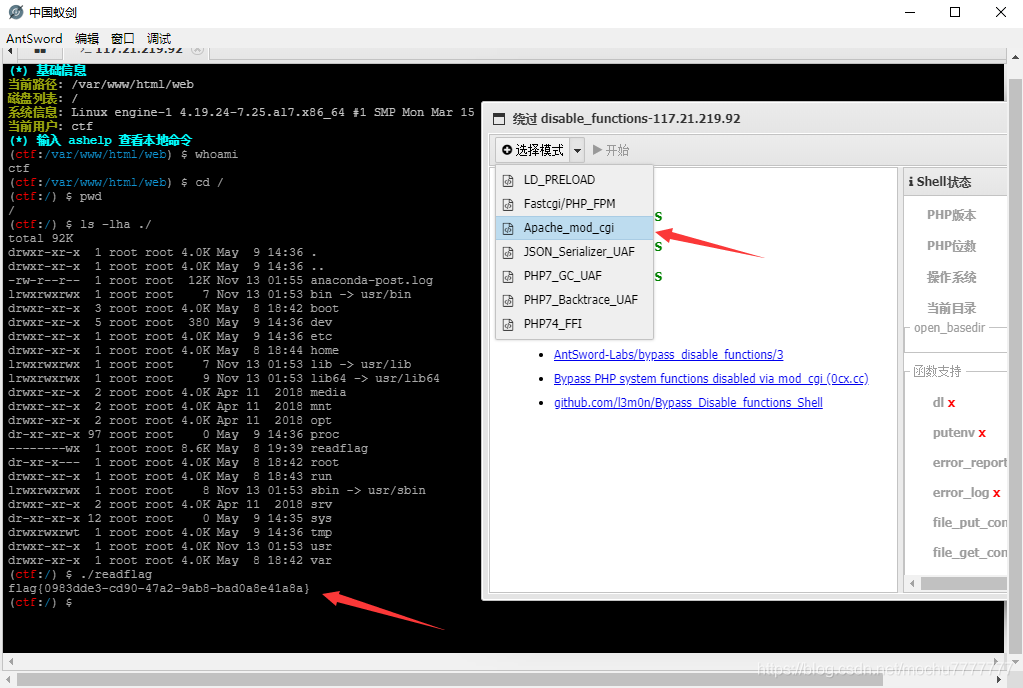This screenshot has height=688, width=1023.
Task: Minimize the 中国蚁剑 window
Action: tap(910, 12)
